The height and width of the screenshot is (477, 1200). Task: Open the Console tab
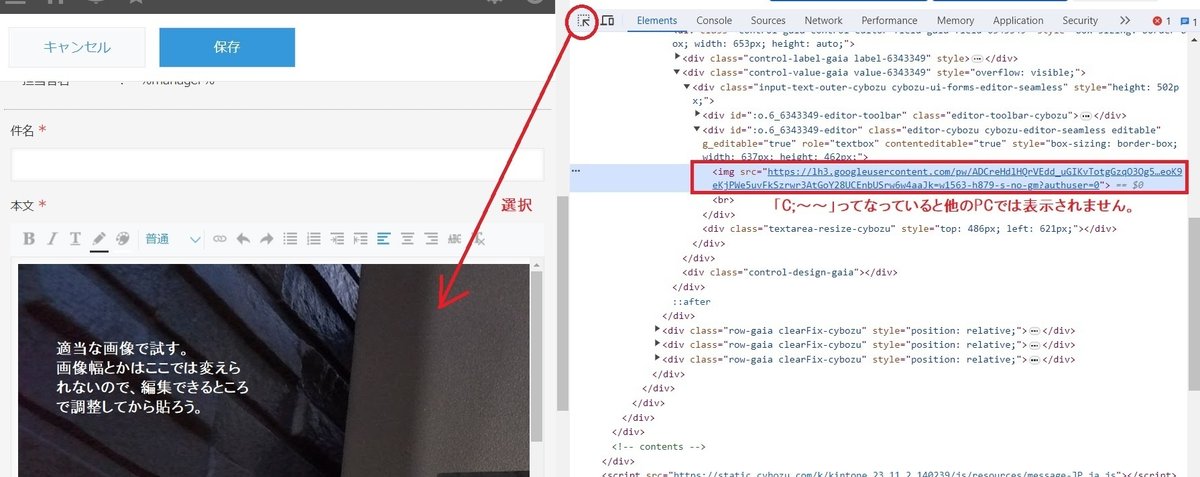click(714, 21)
